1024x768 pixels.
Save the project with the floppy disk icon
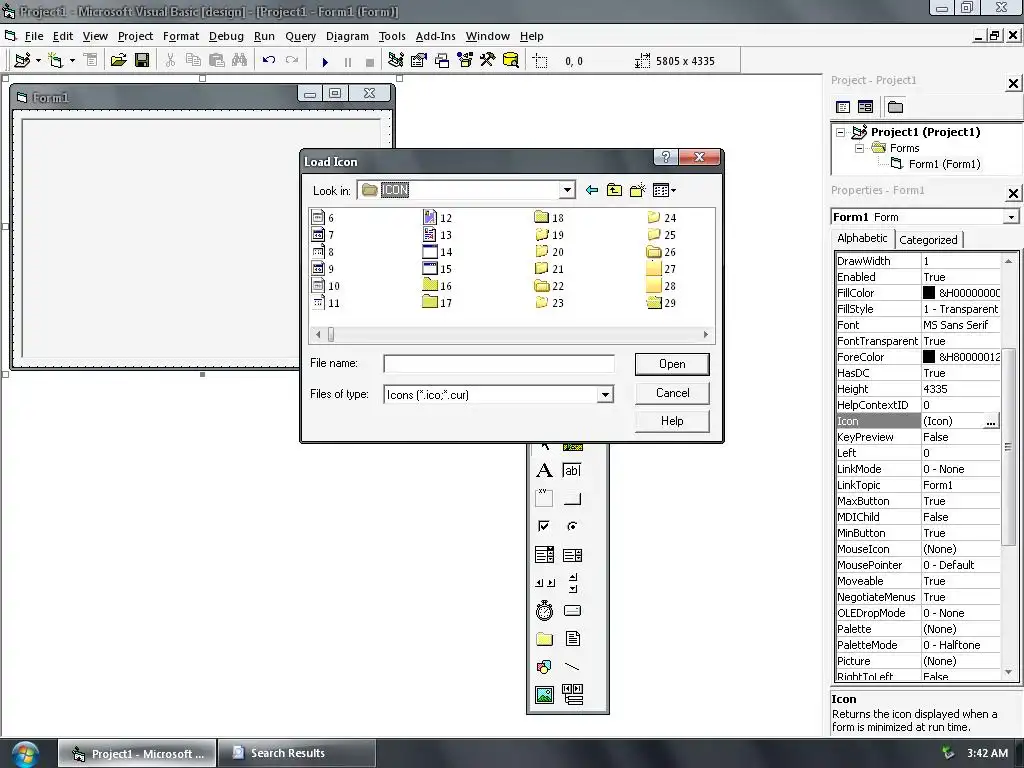coord(142,61)
